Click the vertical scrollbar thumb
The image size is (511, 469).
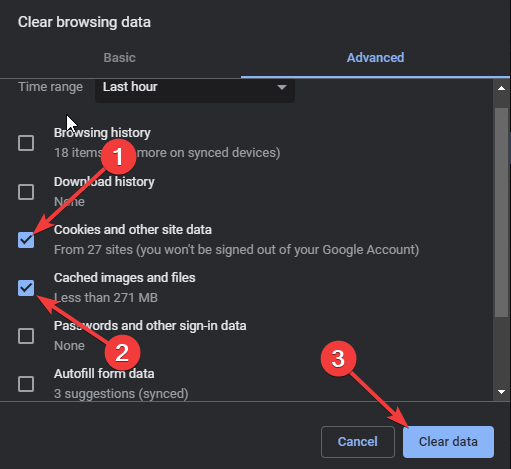501,212
